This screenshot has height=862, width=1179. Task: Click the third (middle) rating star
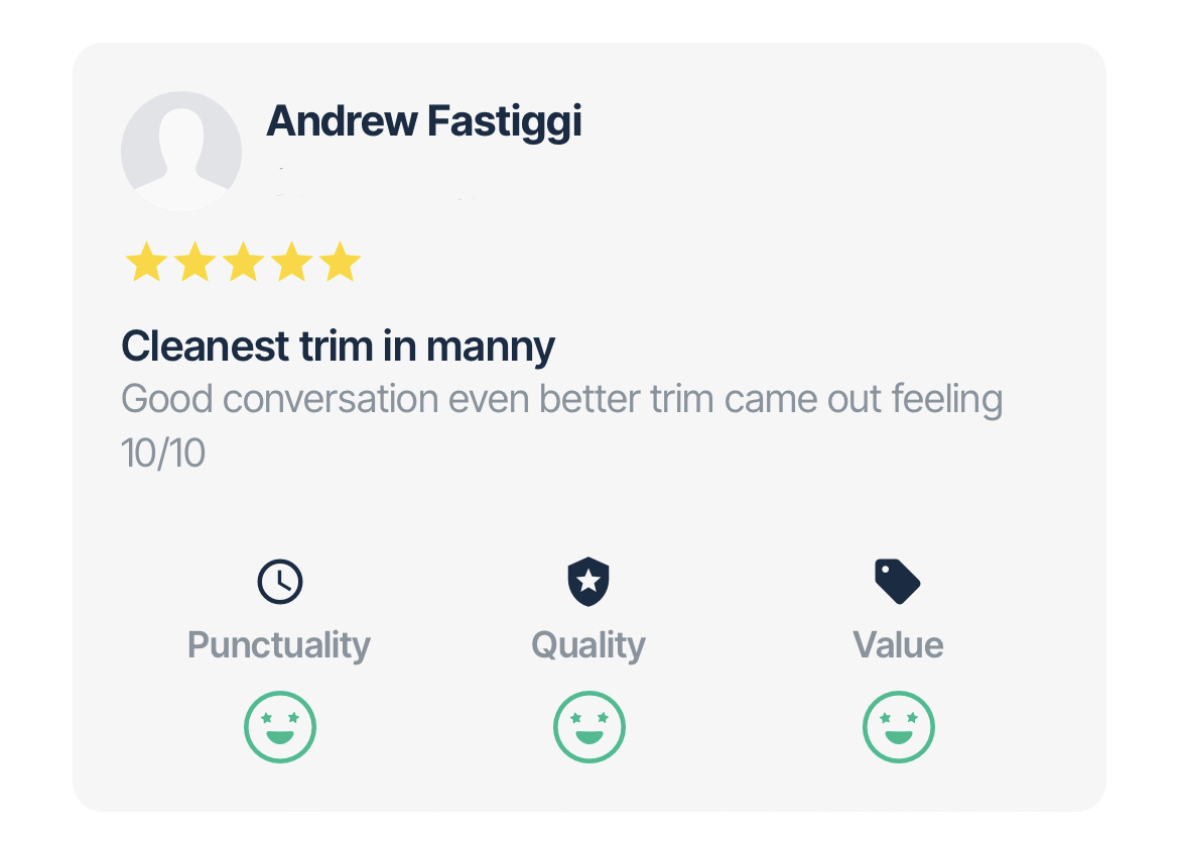coord(243,262)
